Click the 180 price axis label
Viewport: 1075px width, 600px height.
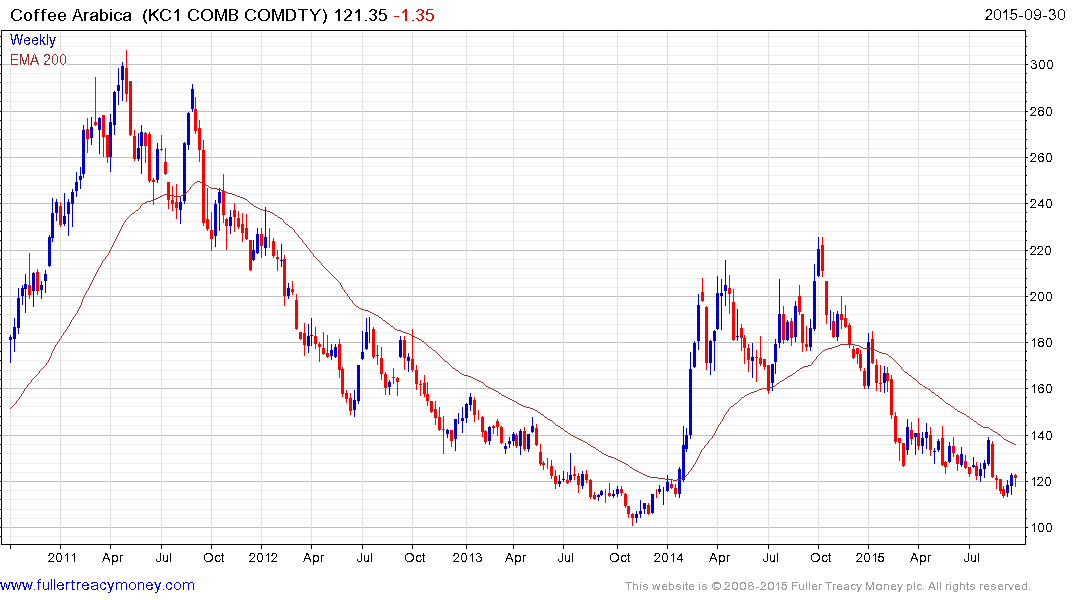[1042, 343]
